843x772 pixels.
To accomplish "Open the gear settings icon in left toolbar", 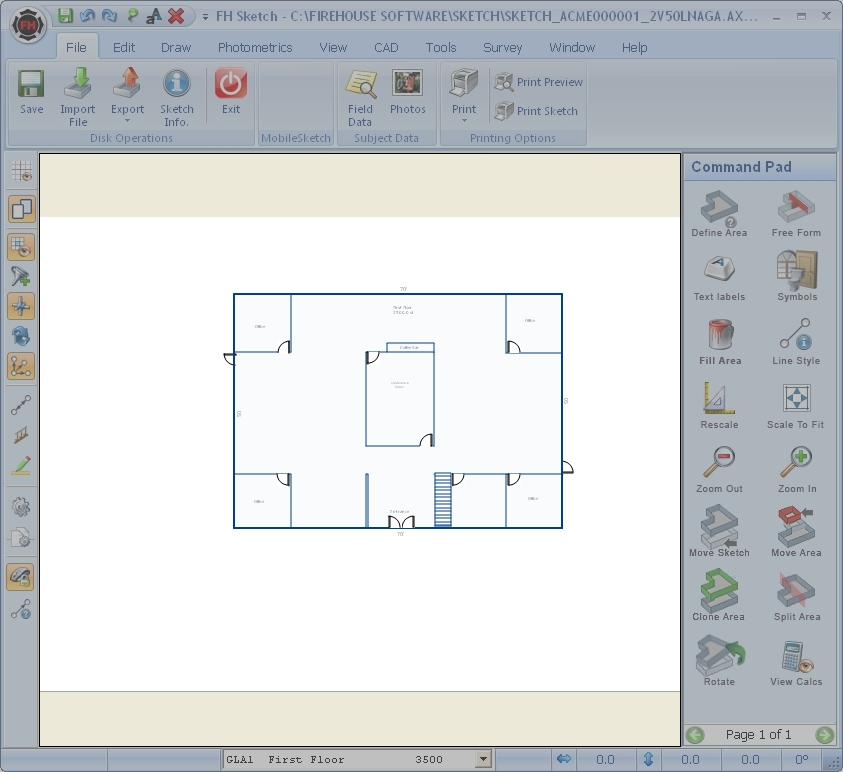I will pos(21,506).
